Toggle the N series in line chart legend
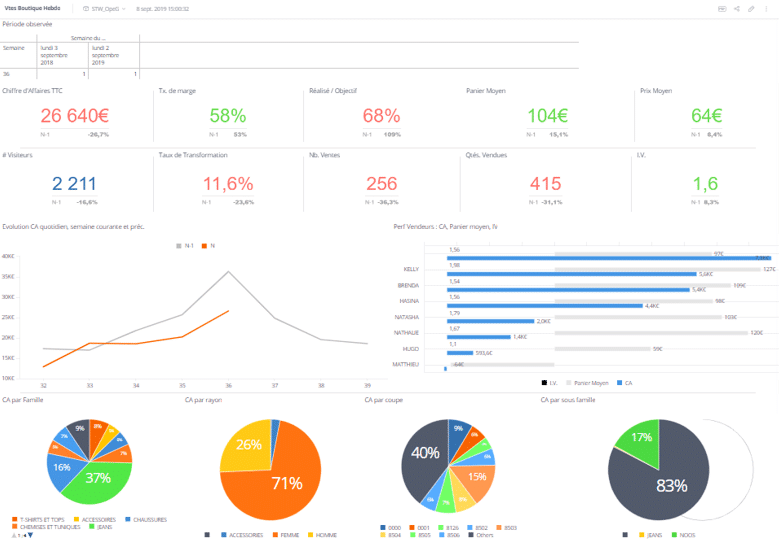This screenshot has width=779, height=544. [x=208, y=244]
